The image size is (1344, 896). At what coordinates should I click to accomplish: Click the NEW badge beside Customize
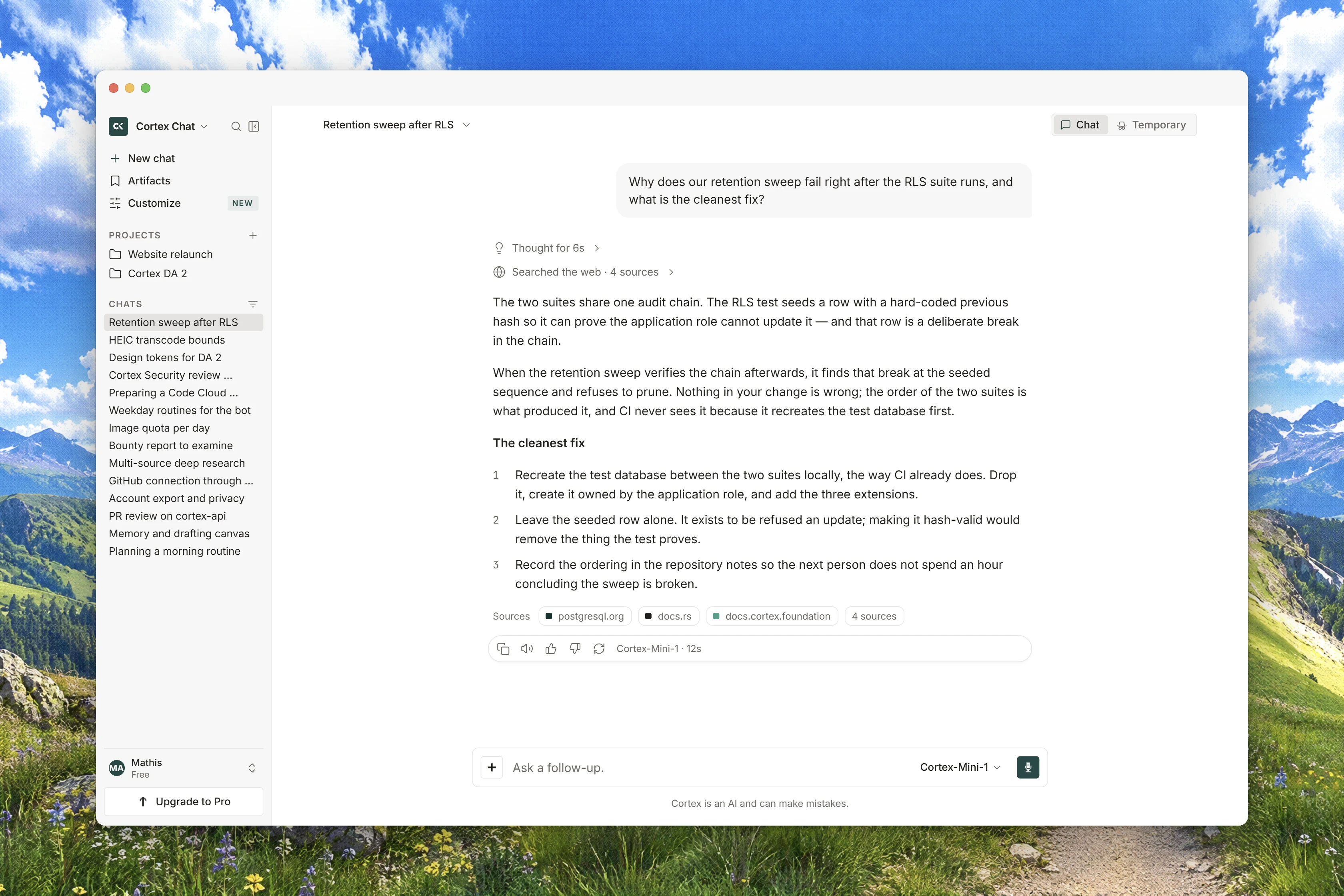coord(242,204)
